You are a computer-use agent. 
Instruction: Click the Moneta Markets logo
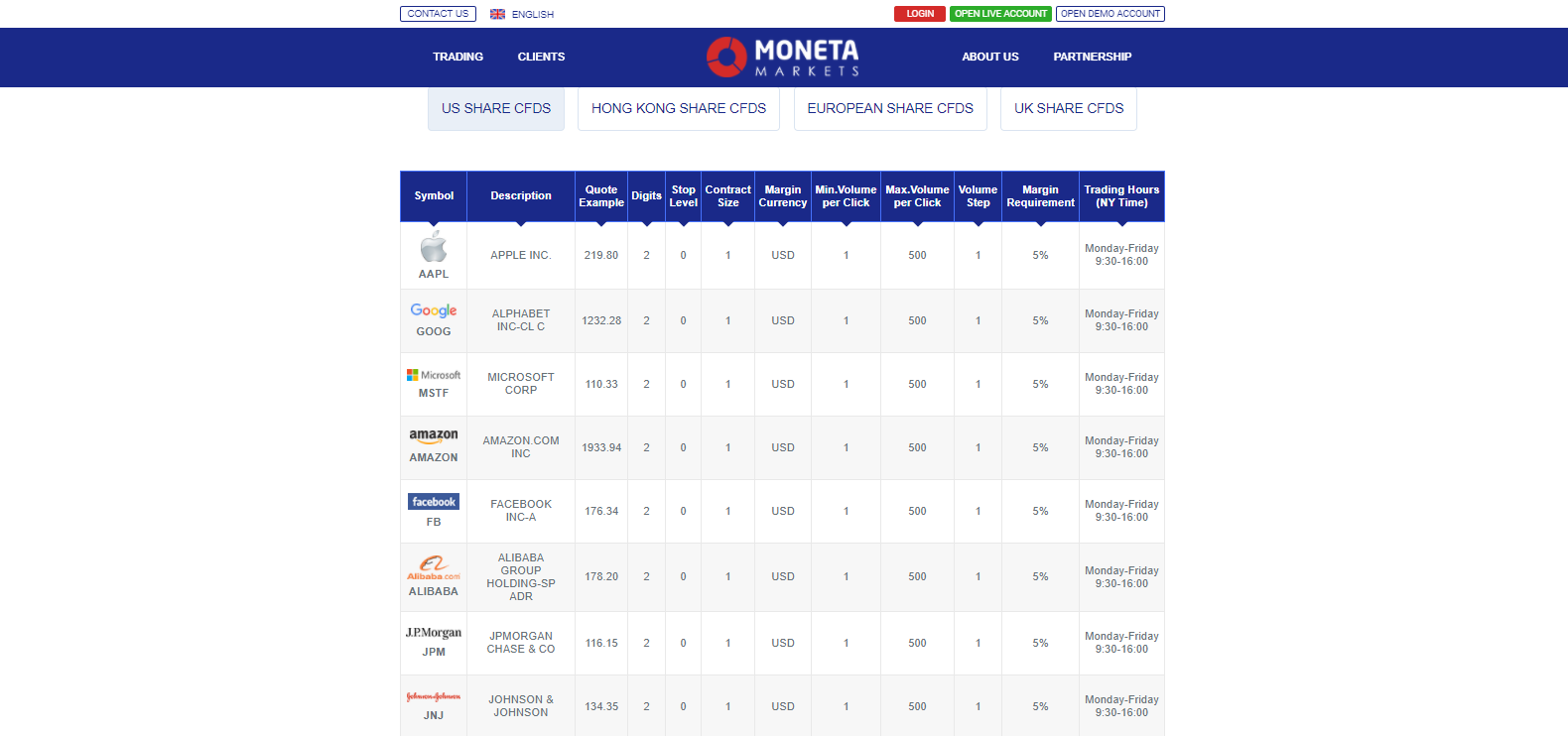pos(783,57)
